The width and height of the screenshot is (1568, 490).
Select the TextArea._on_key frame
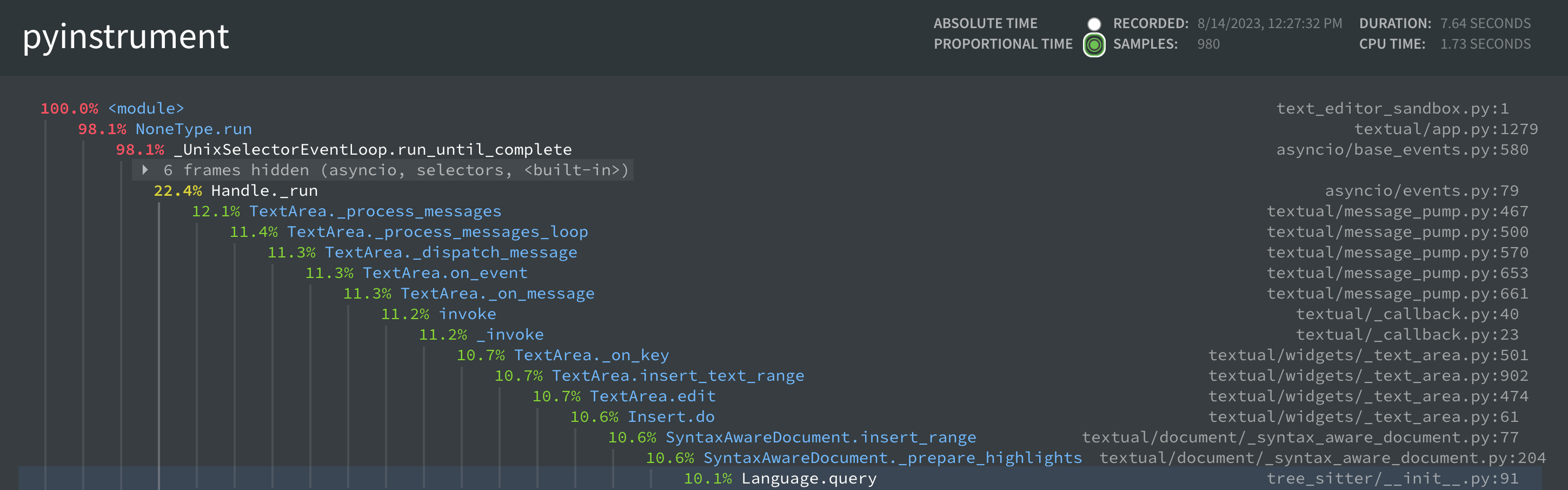[592, 355]
